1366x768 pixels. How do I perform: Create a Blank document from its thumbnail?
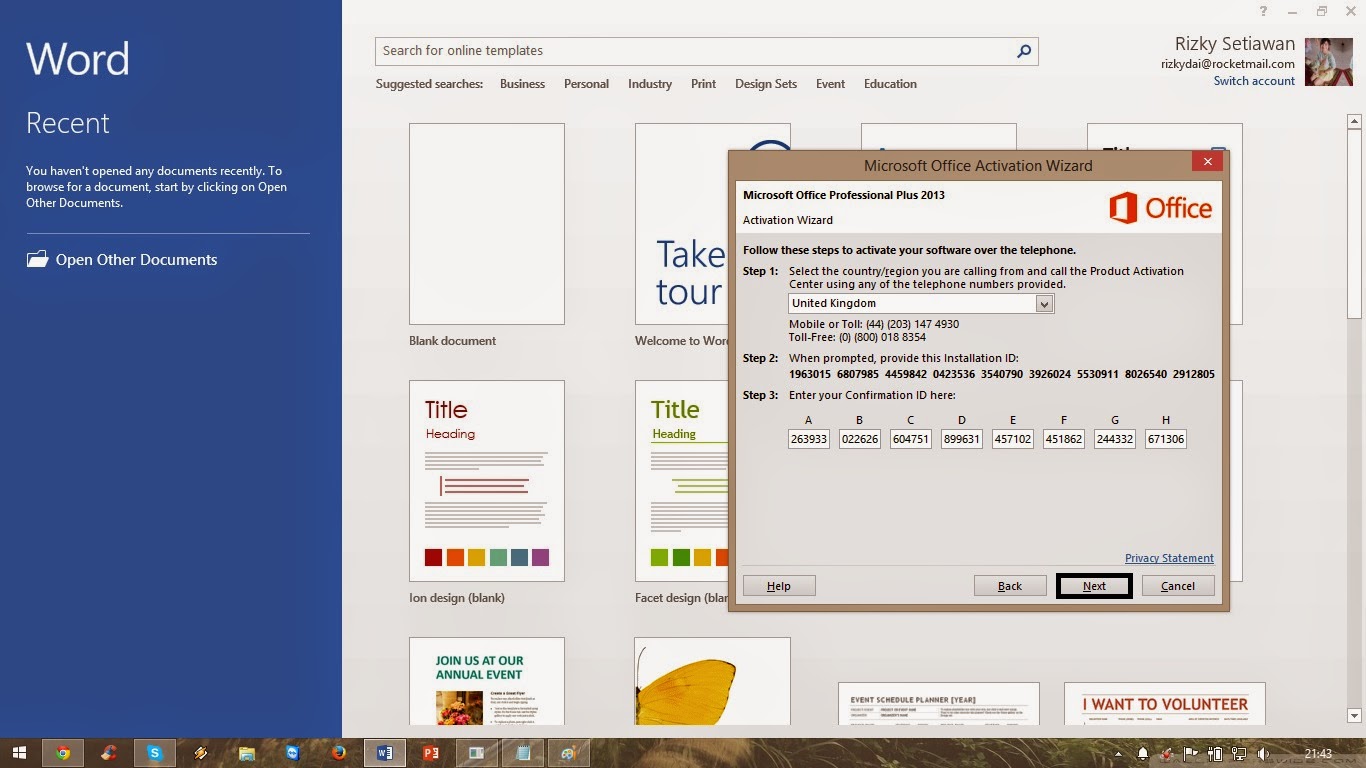pyautogui.click(x=487, y=224)
